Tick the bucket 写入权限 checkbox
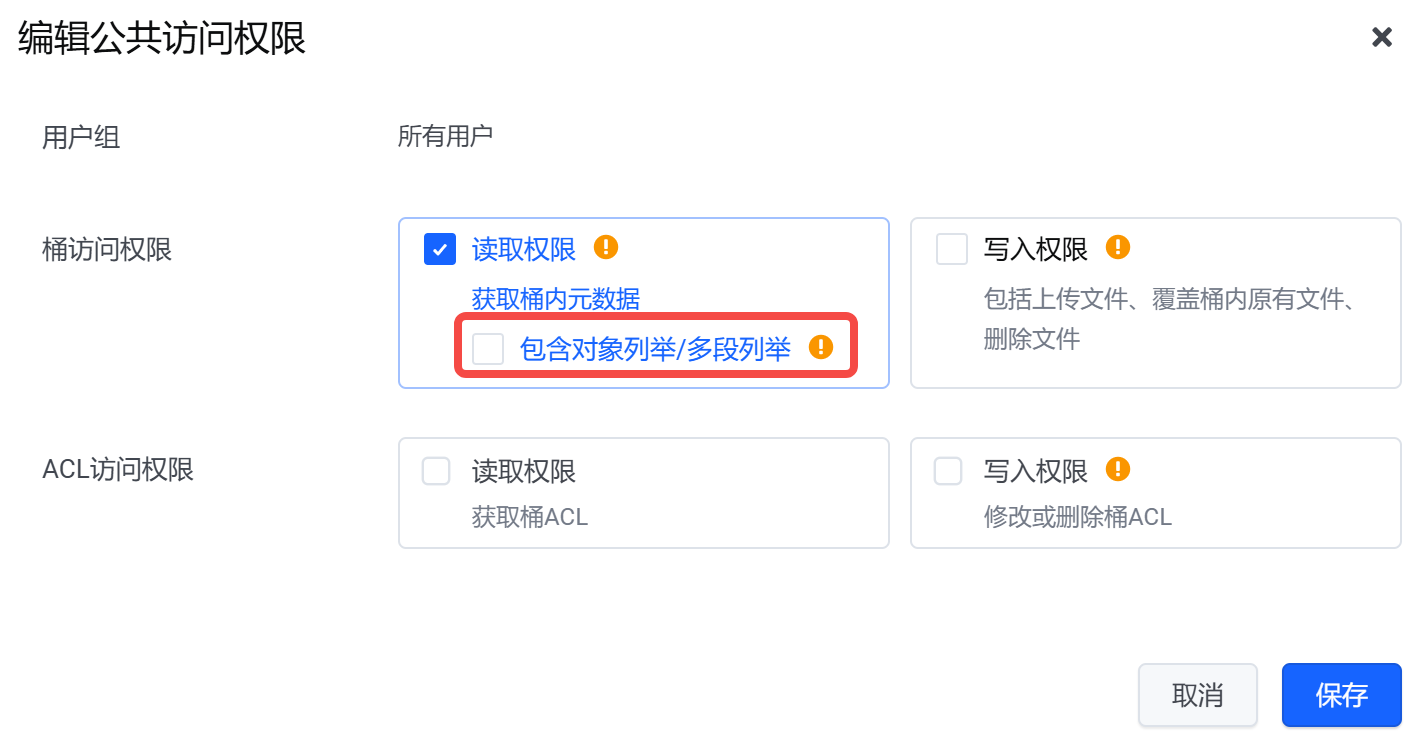1416x740 pixels. (952, 249)
